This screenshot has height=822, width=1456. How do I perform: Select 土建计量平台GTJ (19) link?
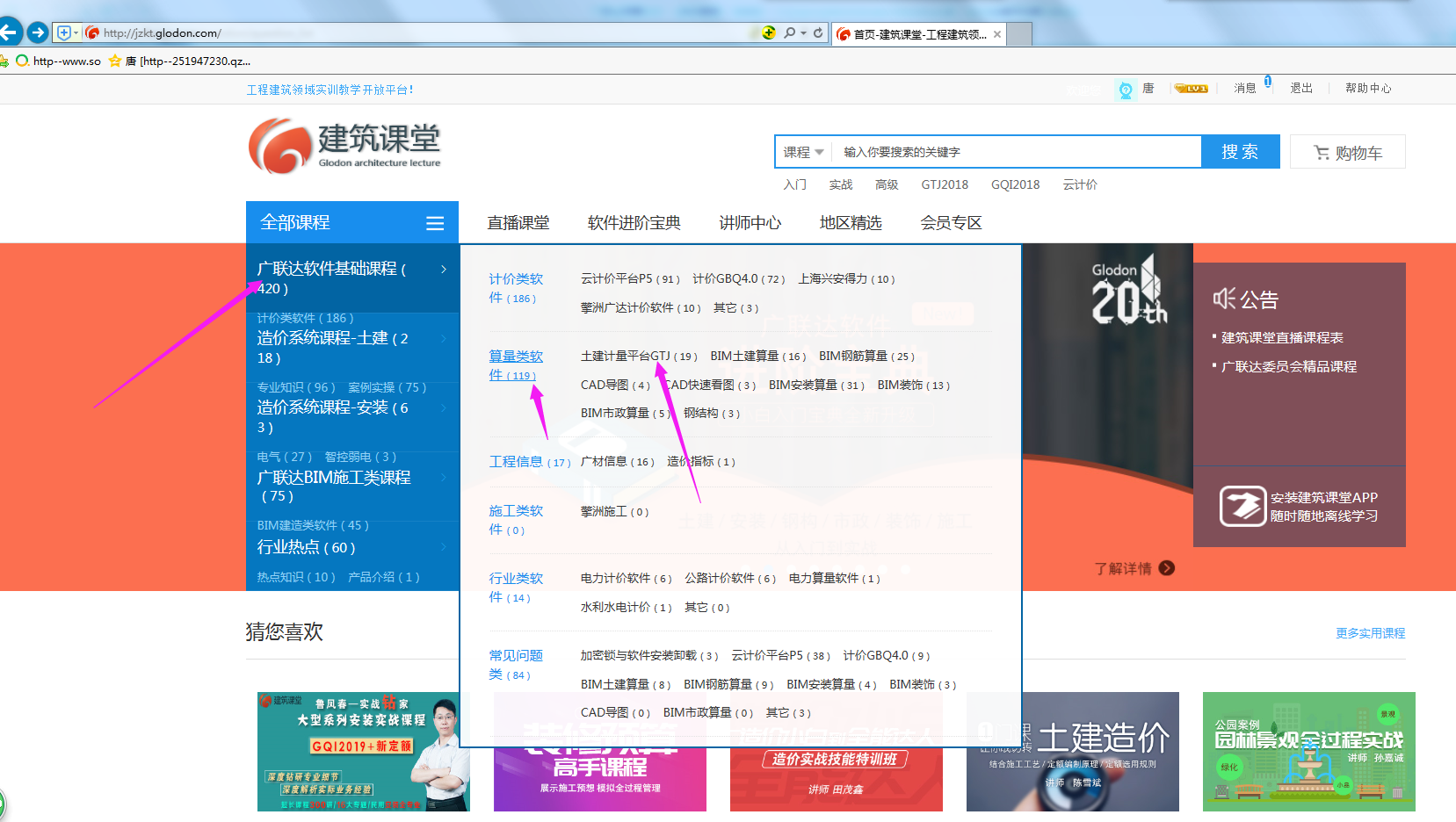click(639, 357)
